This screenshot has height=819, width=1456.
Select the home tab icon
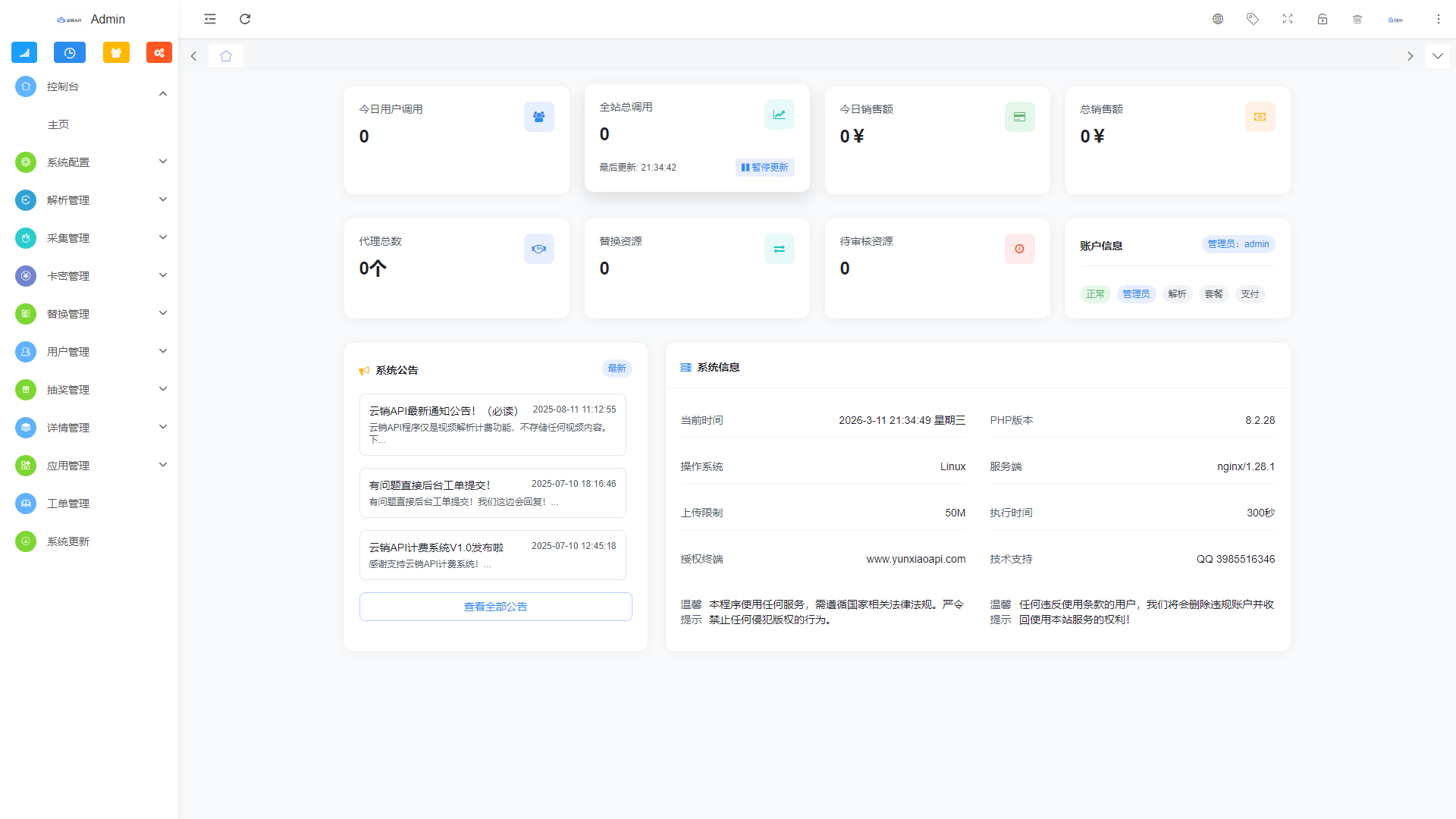click(x=226, y=56)
